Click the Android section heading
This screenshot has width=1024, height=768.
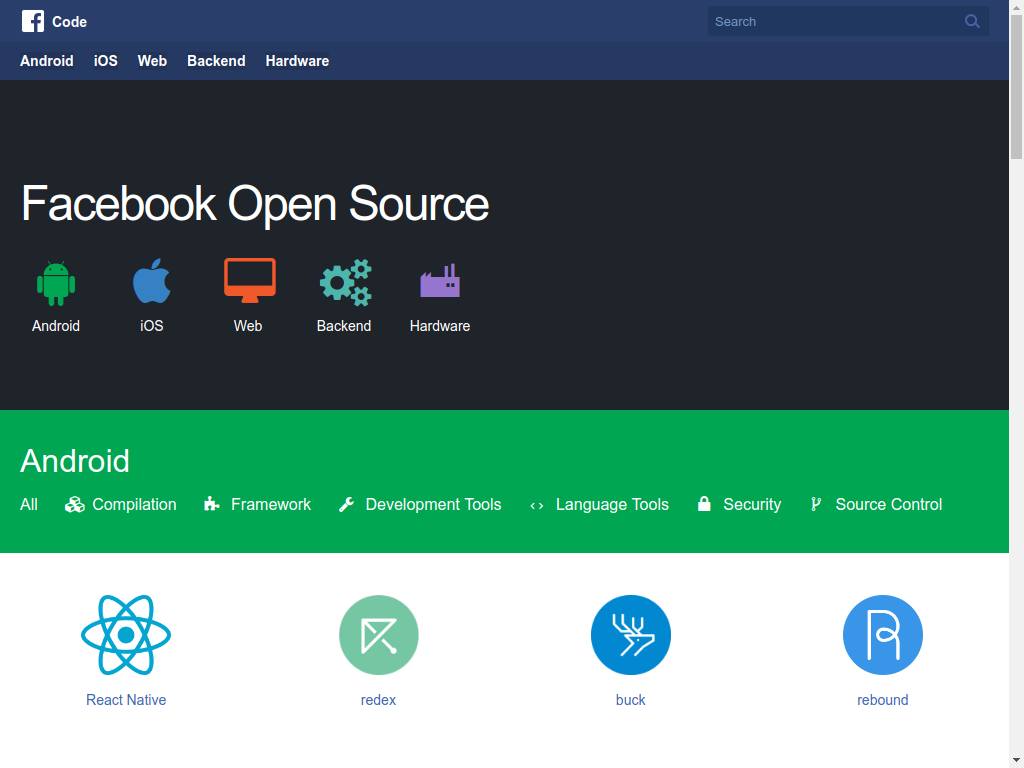click(x=75, y=461)
